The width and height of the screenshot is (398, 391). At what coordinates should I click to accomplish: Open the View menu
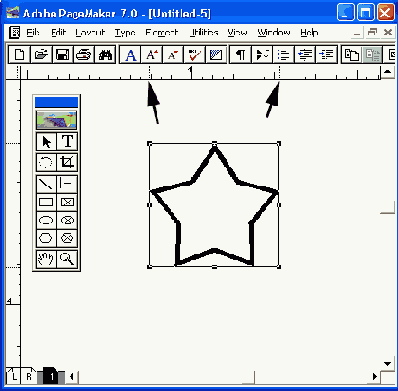click(237, 33)
